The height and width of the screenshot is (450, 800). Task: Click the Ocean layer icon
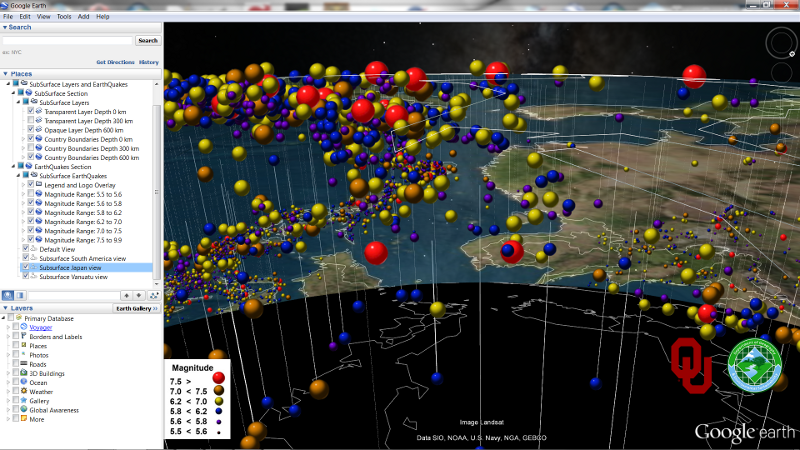point(24,382)
